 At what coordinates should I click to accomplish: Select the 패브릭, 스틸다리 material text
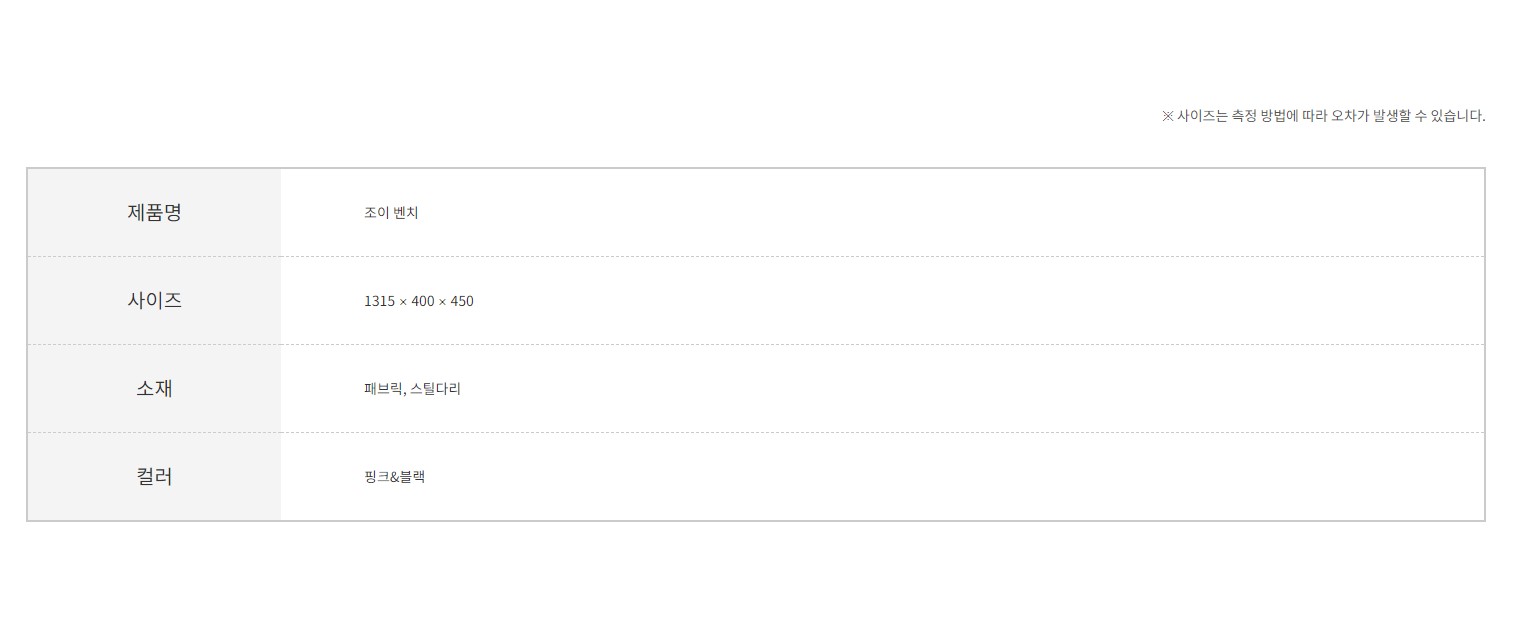412,389
